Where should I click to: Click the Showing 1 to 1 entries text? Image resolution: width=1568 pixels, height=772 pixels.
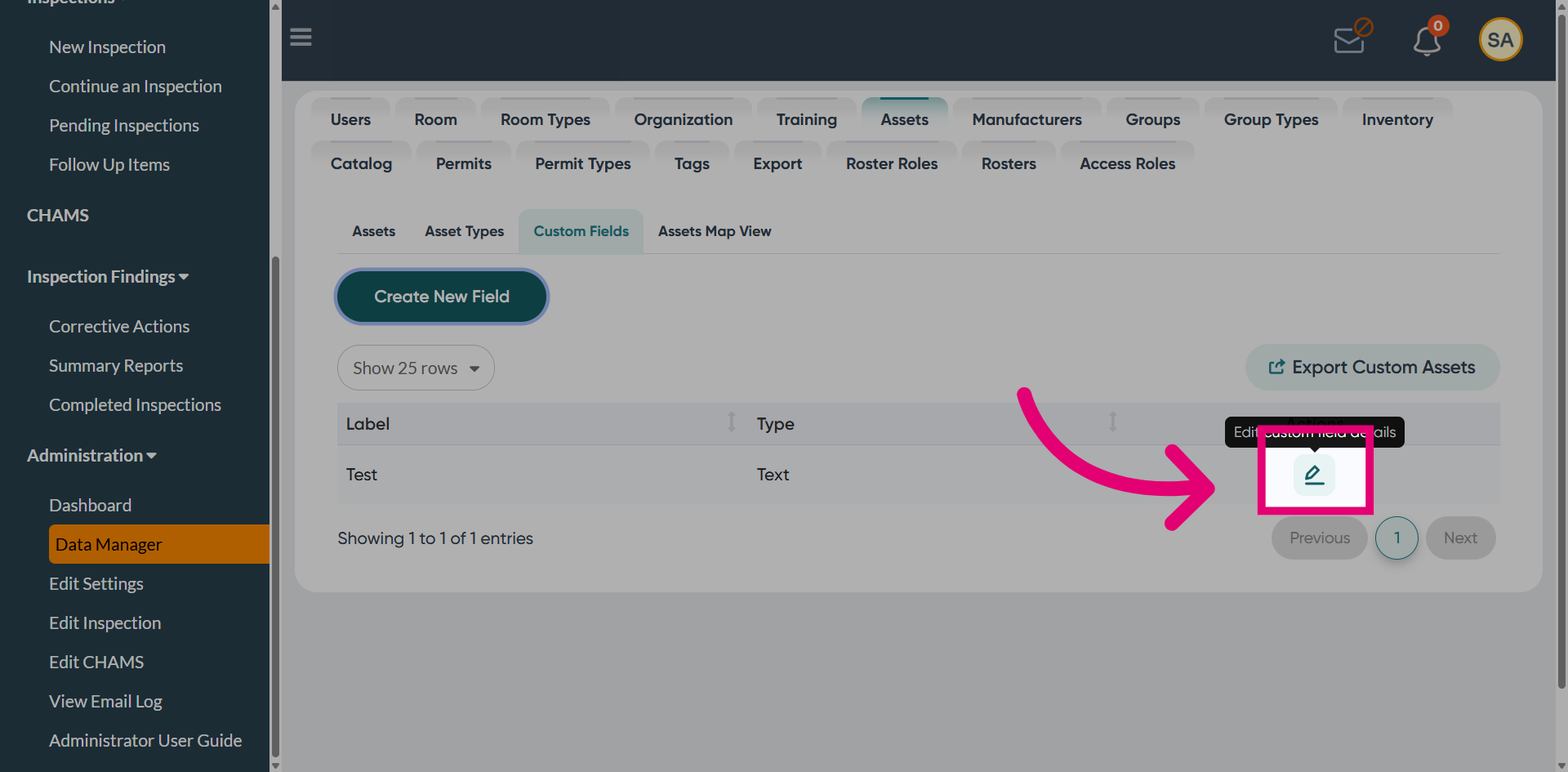[435, 538]
